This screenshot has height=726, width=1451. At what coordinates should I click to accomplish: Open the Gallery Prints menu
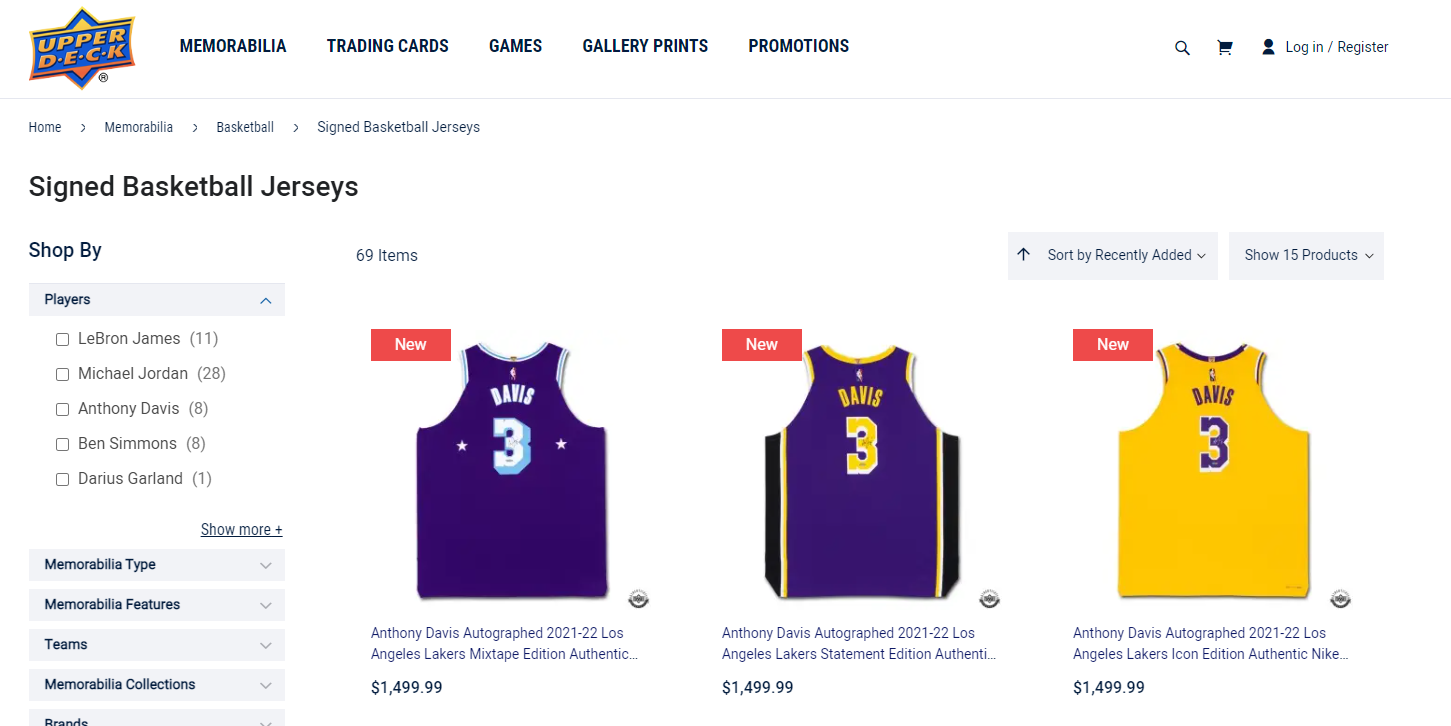[x=645, y=46]
